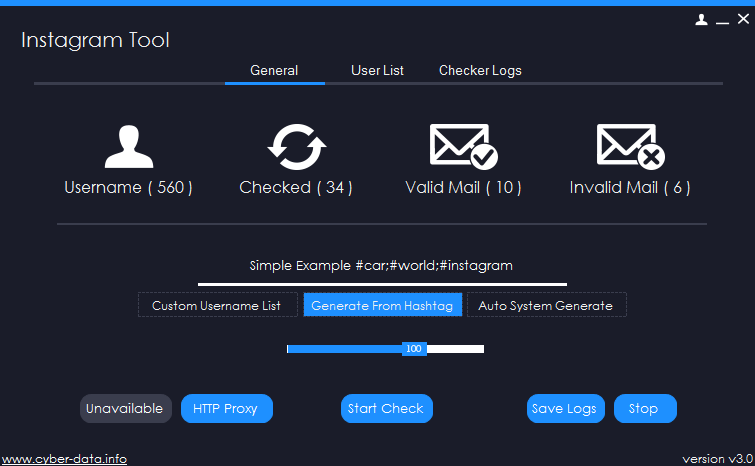Minimize the Instagram Tool window
755x466 pixels.
722,20
